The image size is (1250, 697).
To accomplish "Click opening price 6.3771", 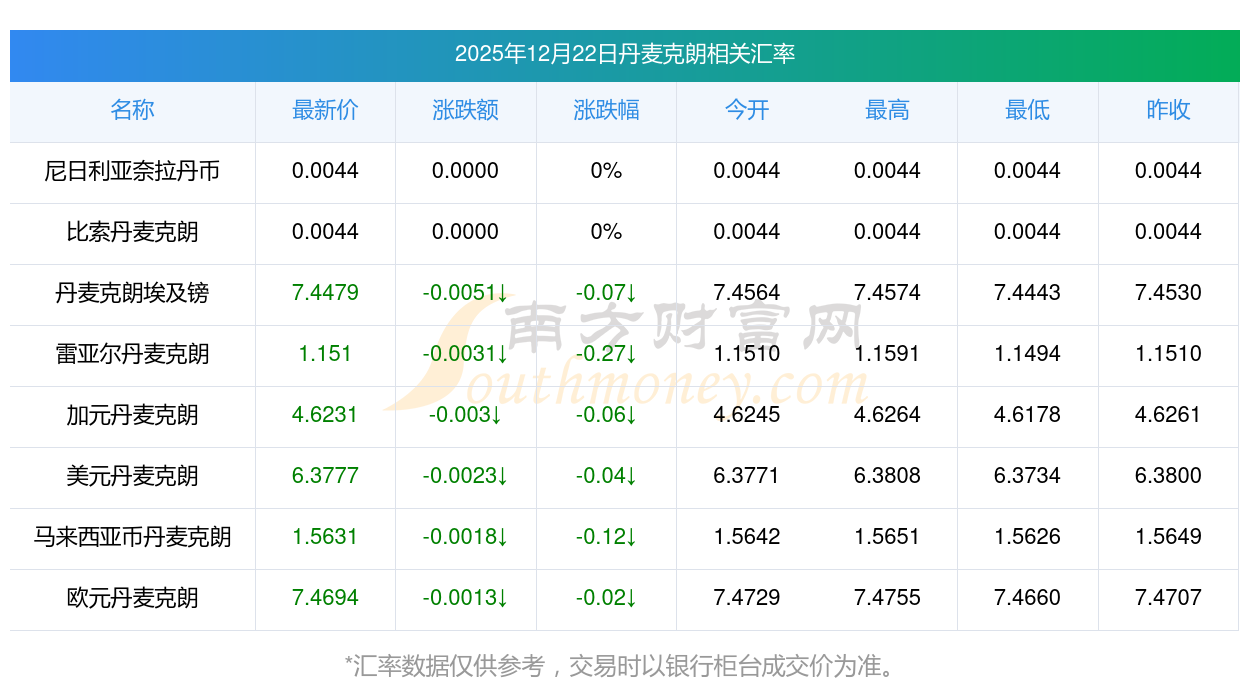I will point(747,476).
